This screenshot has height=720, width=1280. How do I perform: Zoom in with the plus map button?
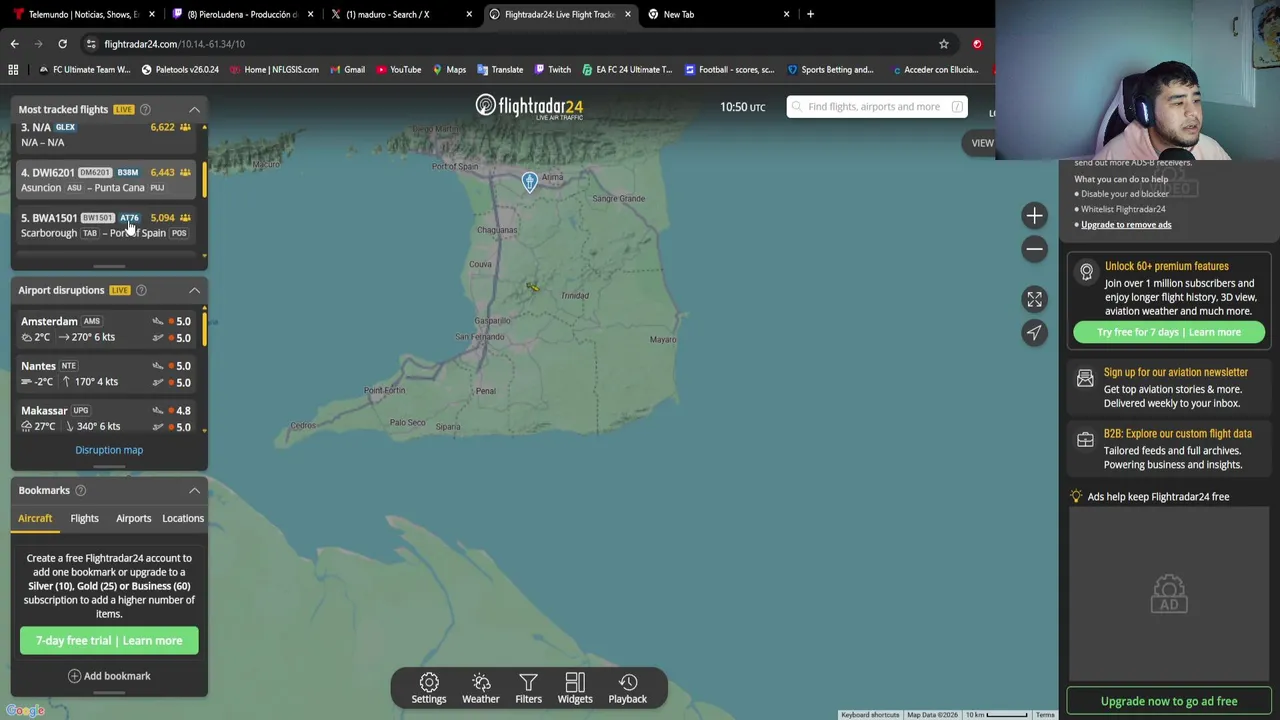coord(1034,215)
